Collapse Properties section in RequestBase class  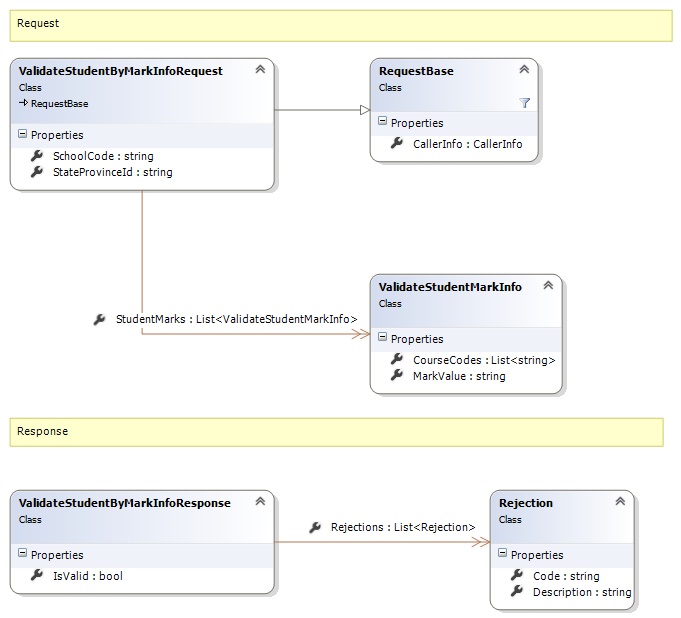[382, 123]
